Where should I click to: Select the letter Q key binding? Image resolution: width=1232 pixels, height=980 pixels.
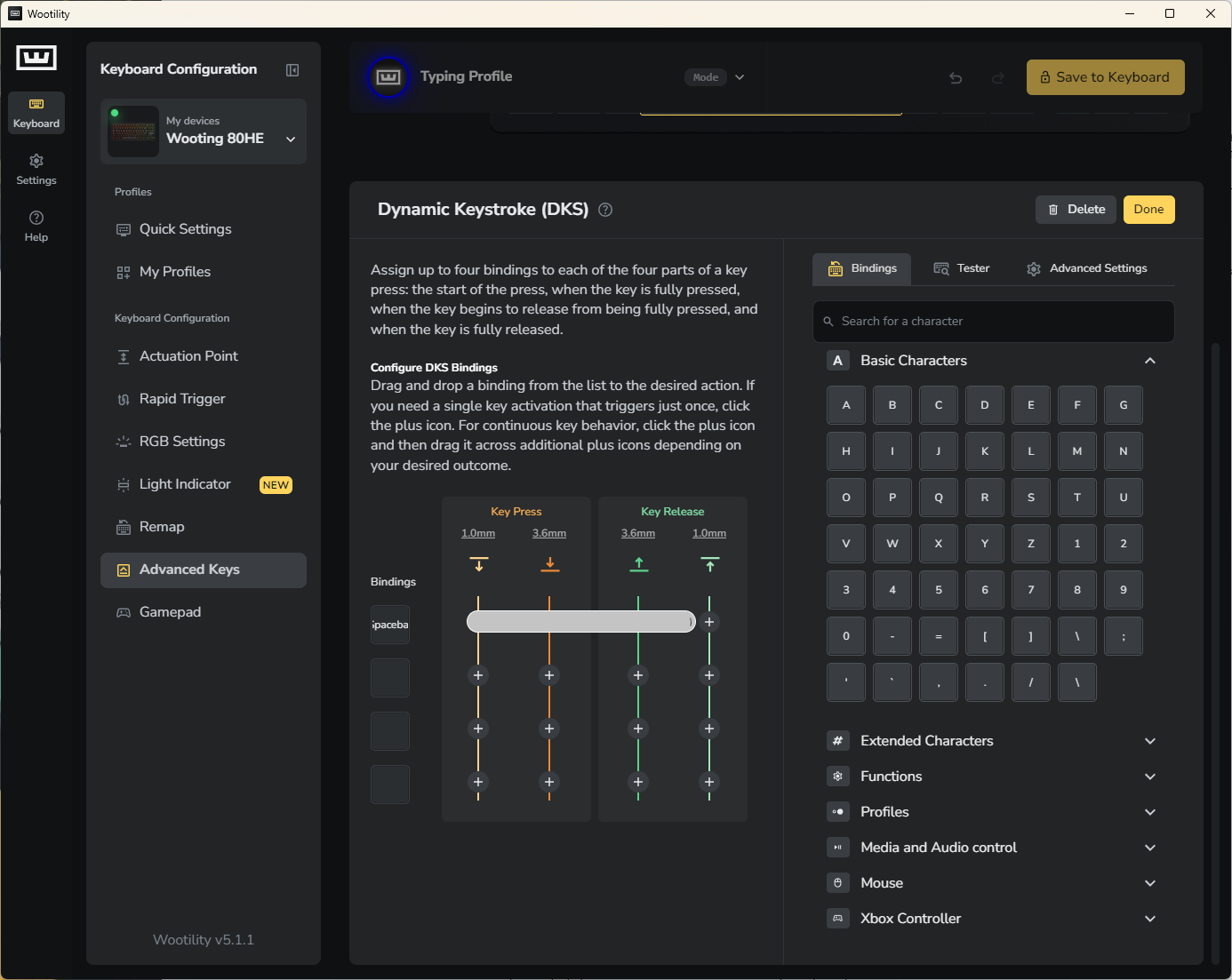click(939, 498)
